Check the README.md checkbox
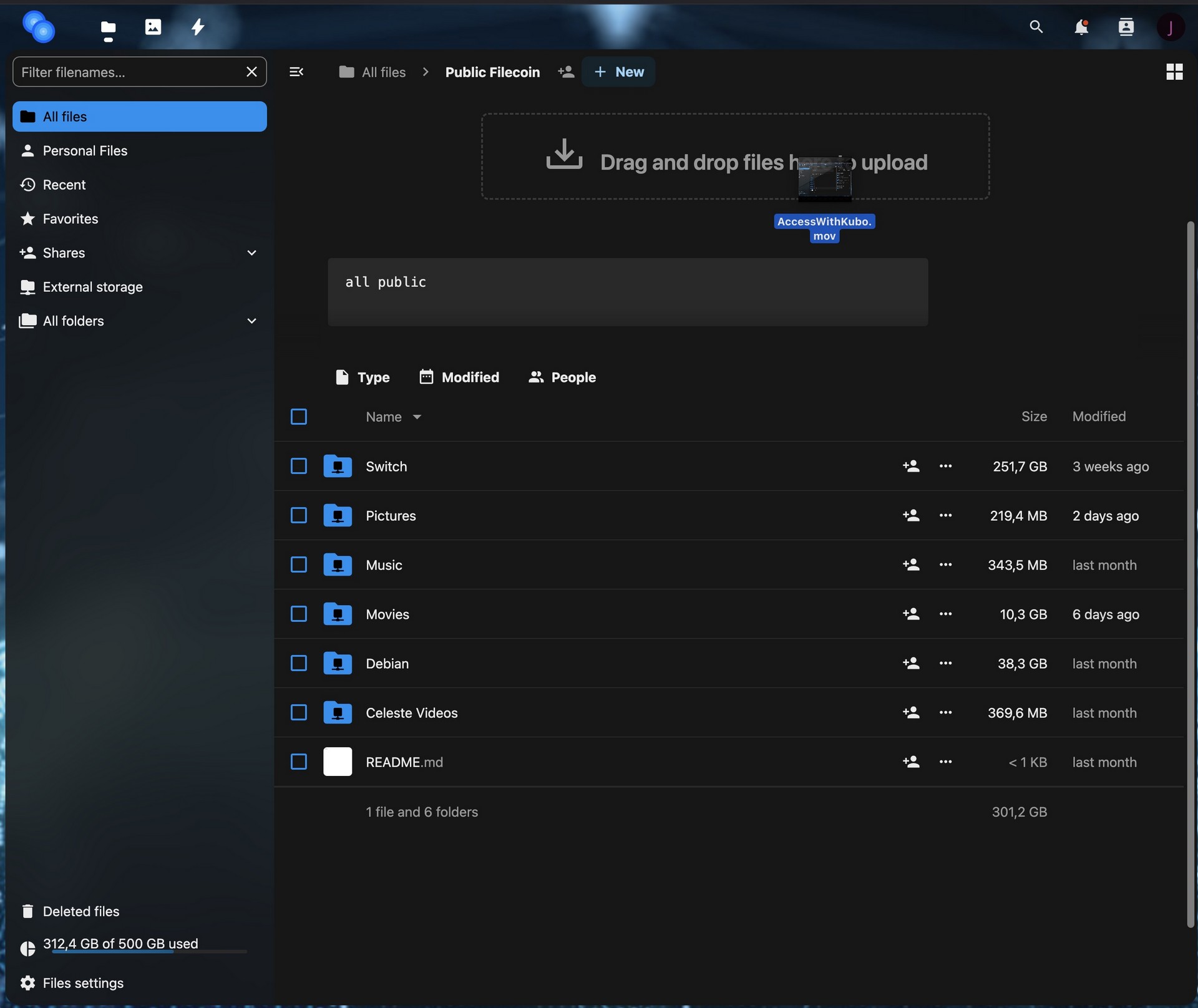Viewport: 1198px width, 1008px height. point(299,762)
